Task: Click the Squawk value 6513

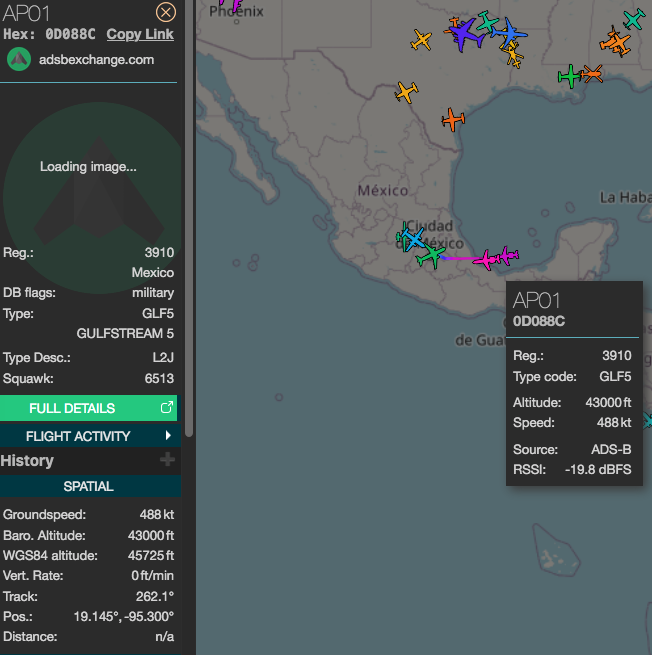Action: (159, 378)
